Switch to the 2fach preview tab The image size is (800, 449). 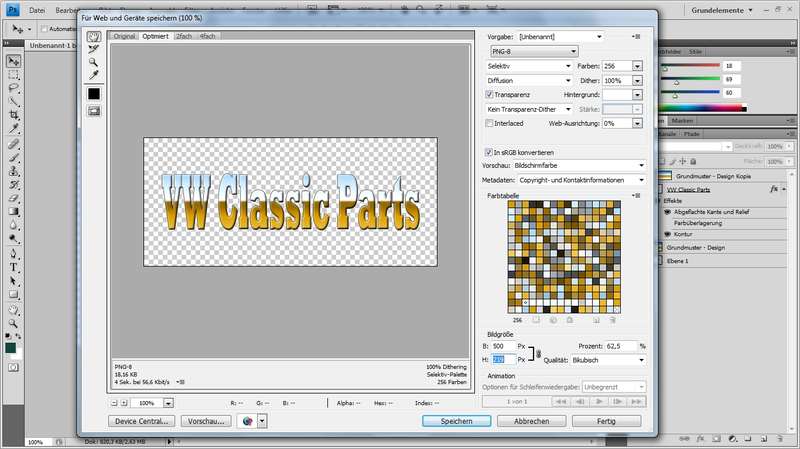pos(184,36)
